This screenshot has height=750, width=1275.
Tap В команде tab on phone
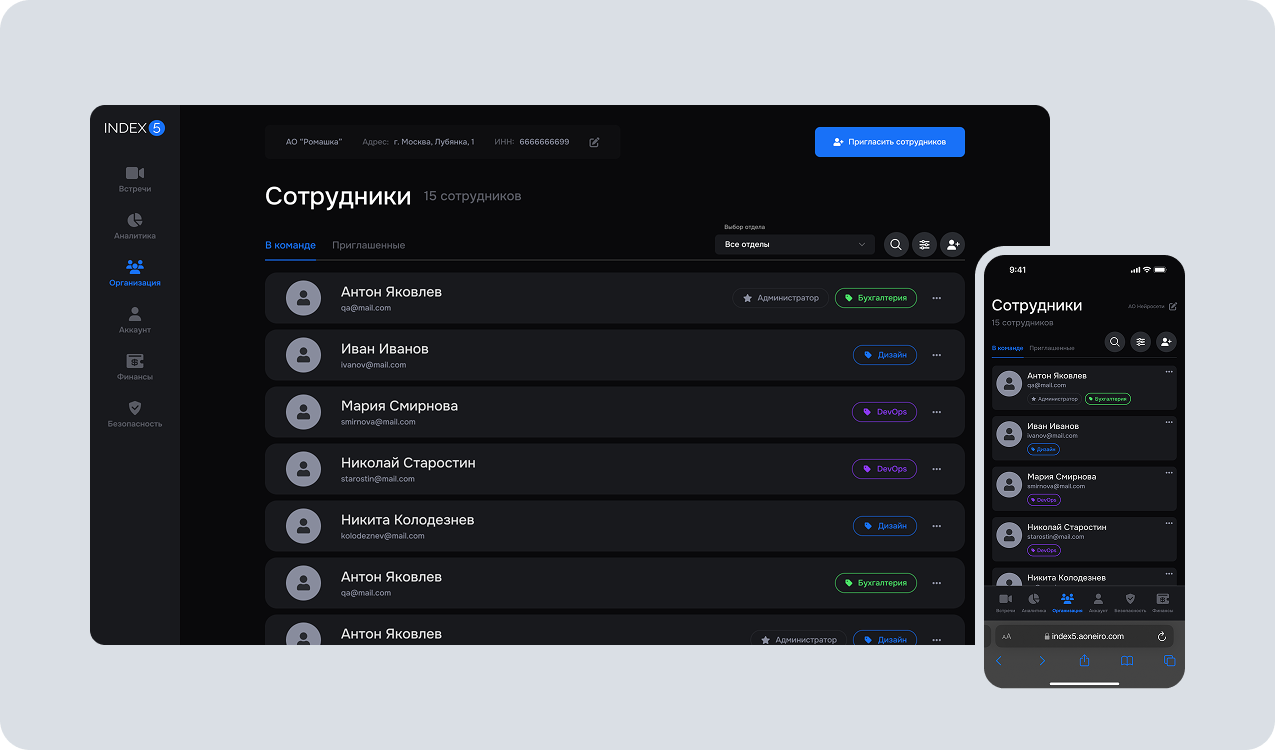click(x=1008, y=348)
